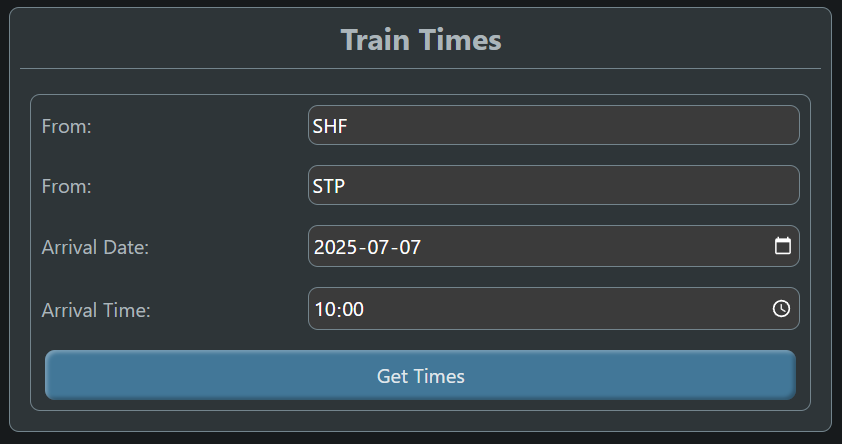Viewport: 842px width, 444px height.
Task: Submit the form with Get Times
Action: pos(420,375)
